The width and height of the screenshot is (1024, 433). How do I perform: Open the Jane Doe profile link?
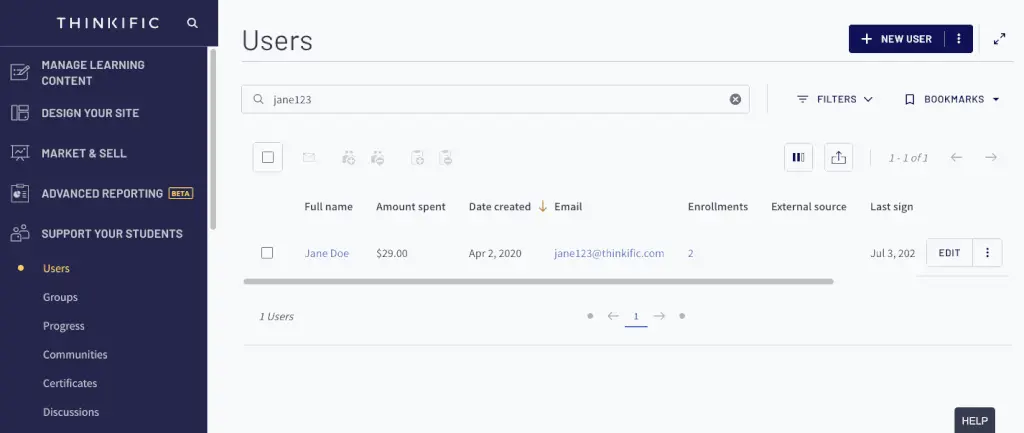(326, 253)
